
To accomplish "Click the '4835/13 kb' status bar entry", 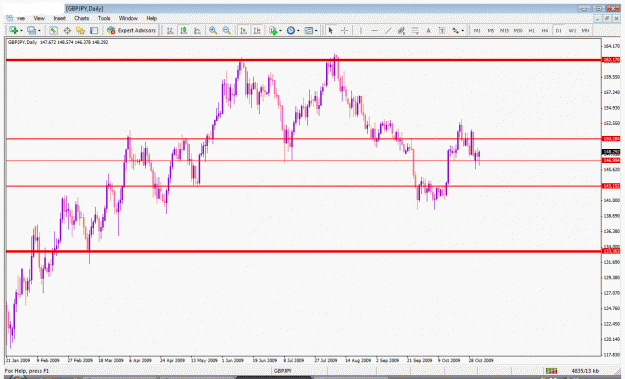I will pos(585,371).
